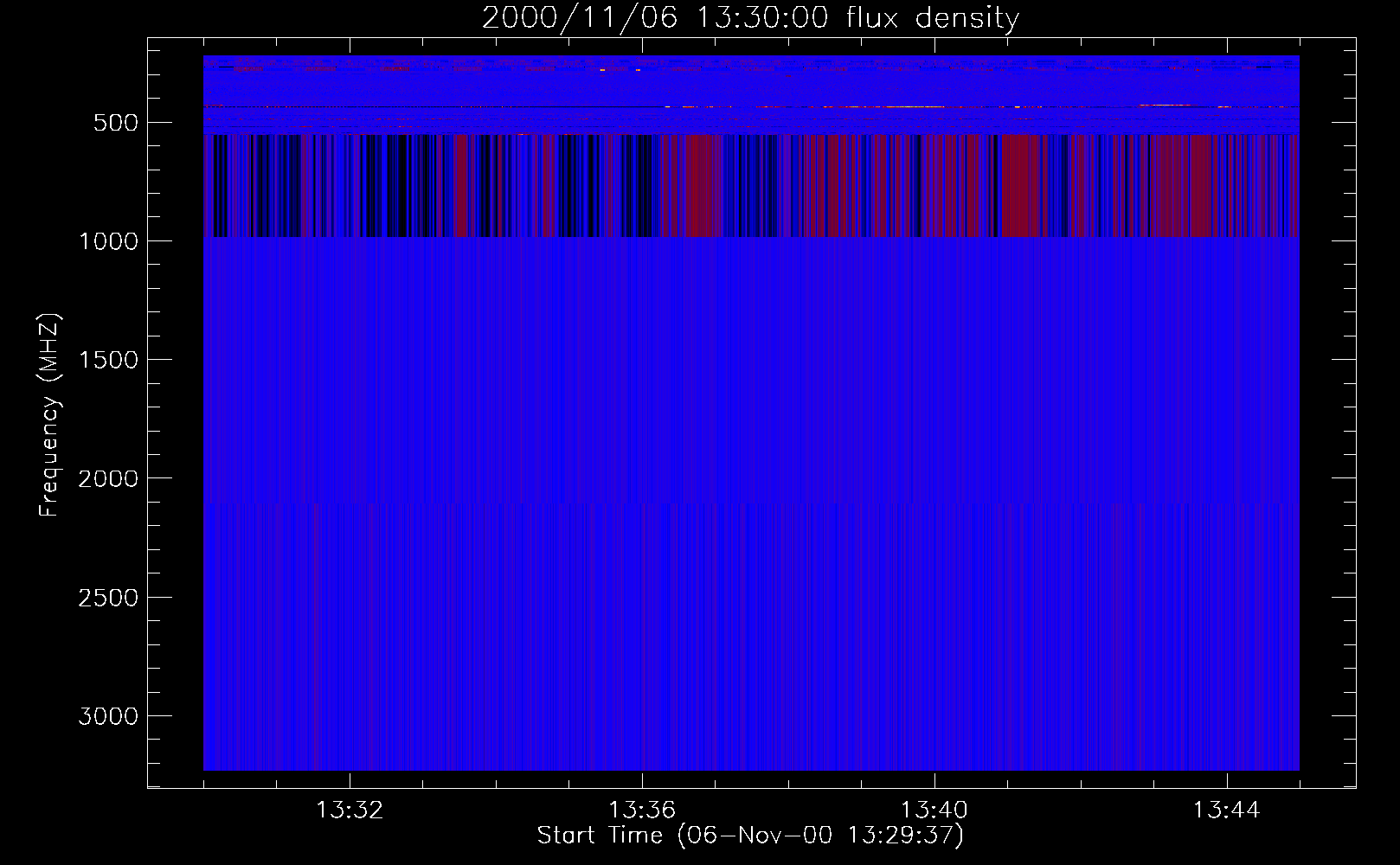Click the 3000 frequency tick label

click(108, 716)
